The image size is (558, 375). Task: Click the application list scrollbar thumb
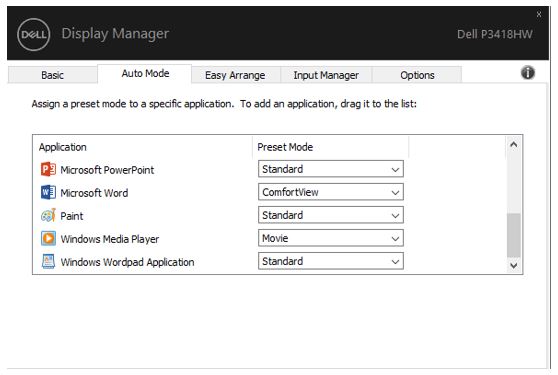514,235
